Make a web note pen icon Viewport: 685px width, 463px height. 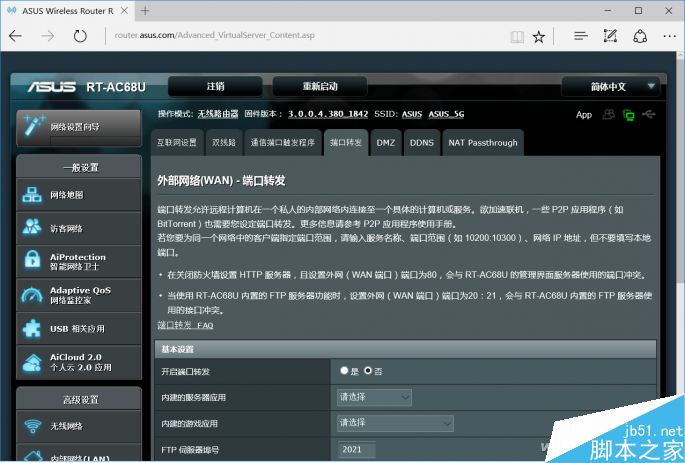click(610, 36)
